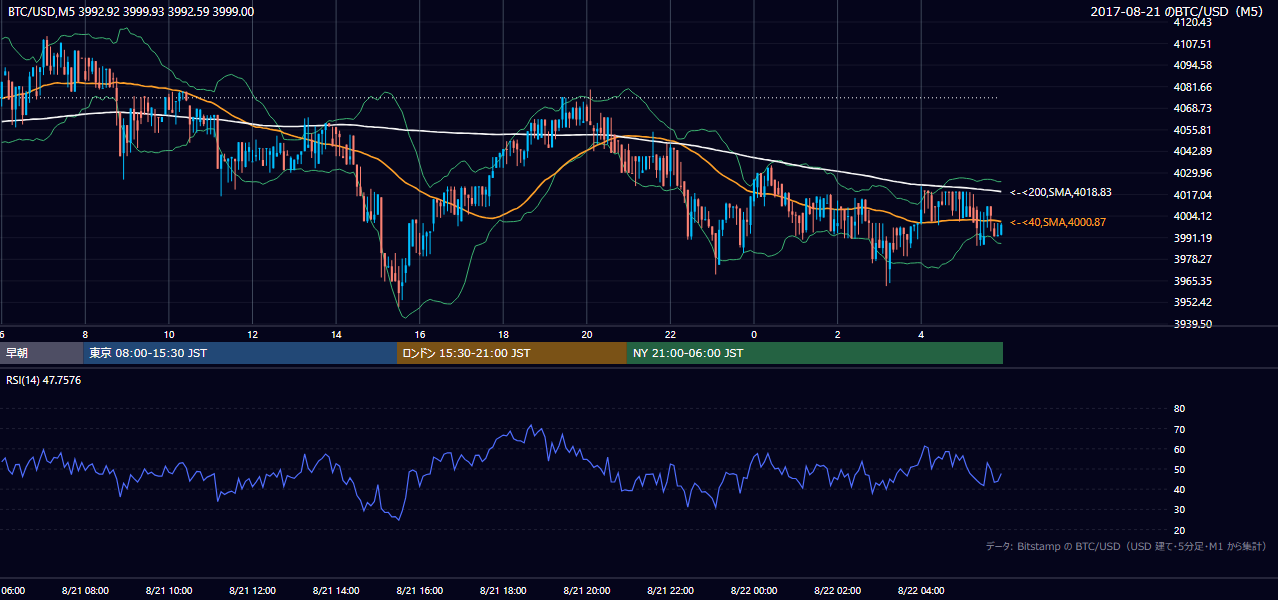The width and height of the screenshot is (1278, 600).
Task: Click the Bitstamp data source note
Action: (1126, 546)
